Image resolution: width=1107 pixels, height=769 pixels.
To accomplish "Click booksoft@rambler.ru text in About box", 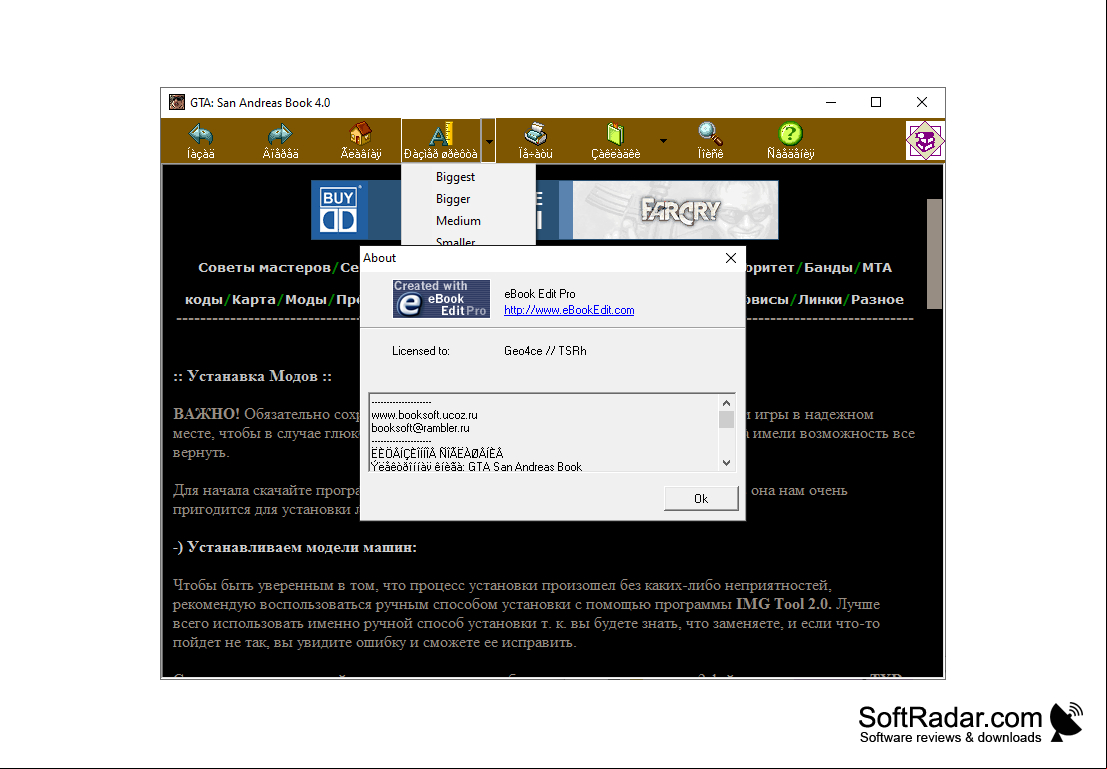I will tap(420, 428).
